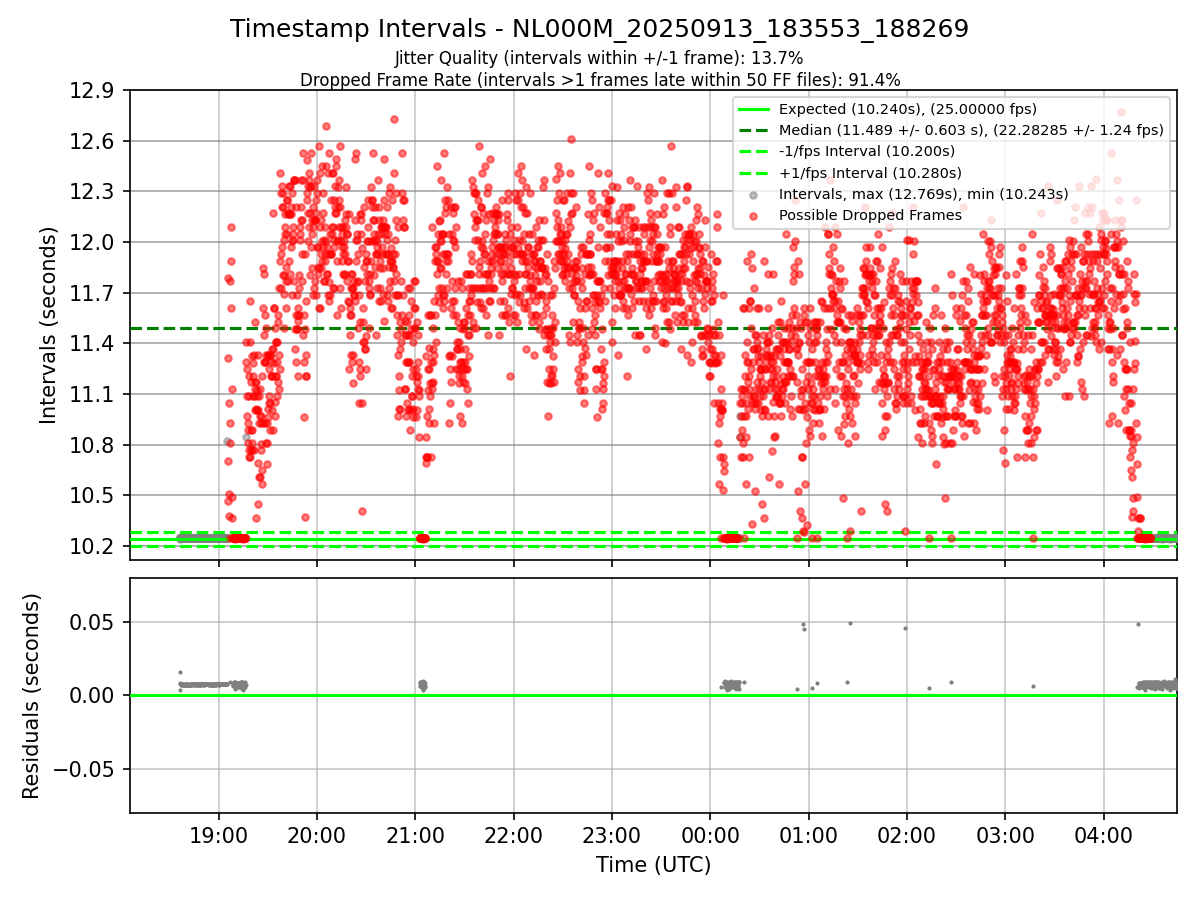Viewport: 1200px width, 900px height.
Task: Click the 03:00 x-axis tick label
Action: [1005, 835]
